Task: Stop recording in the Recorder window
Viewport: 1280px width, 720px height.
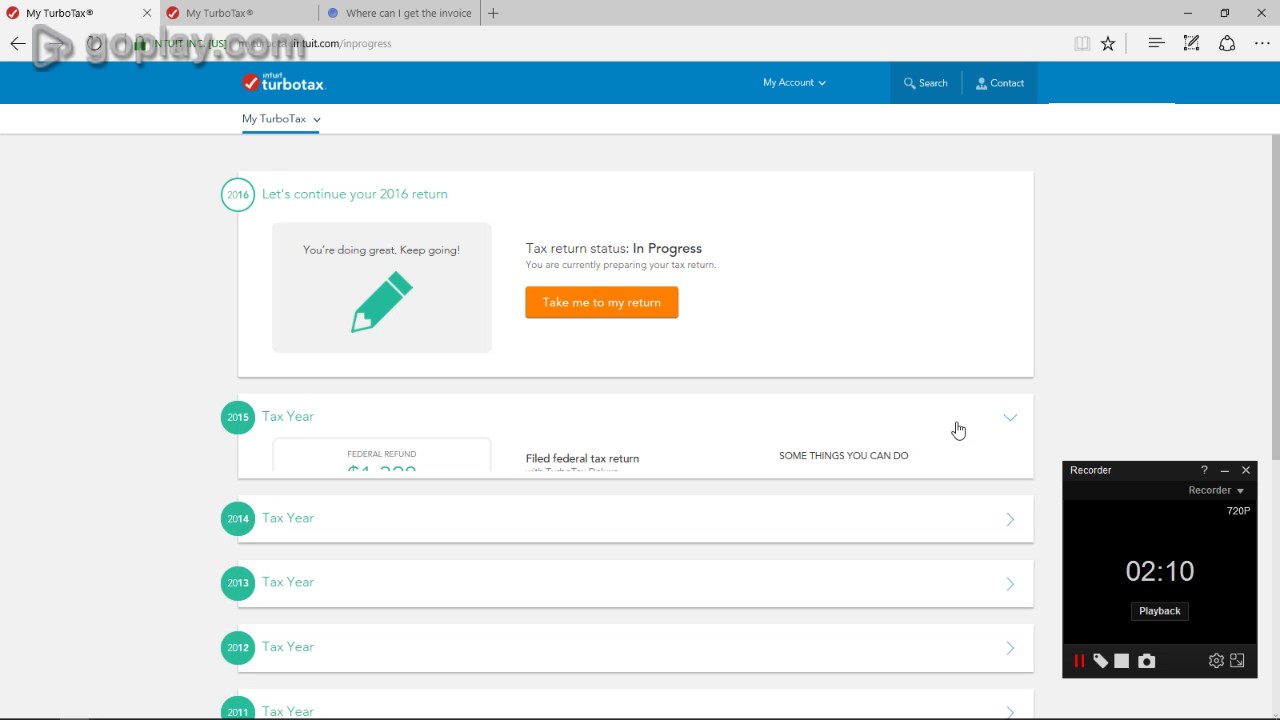Action: click(1122, 661)
